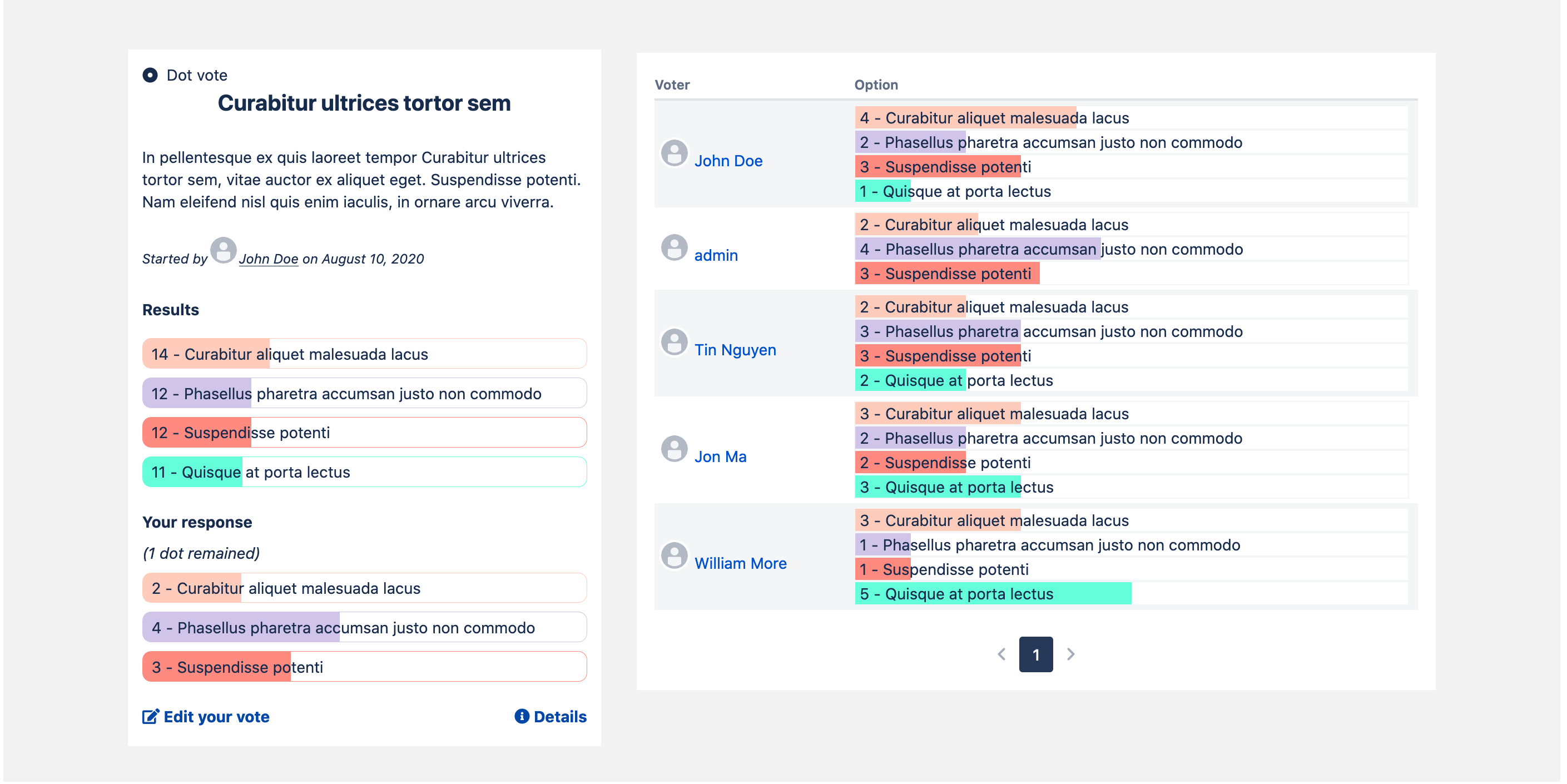Click the Dot vote radio icon

[x=150, y=75]
